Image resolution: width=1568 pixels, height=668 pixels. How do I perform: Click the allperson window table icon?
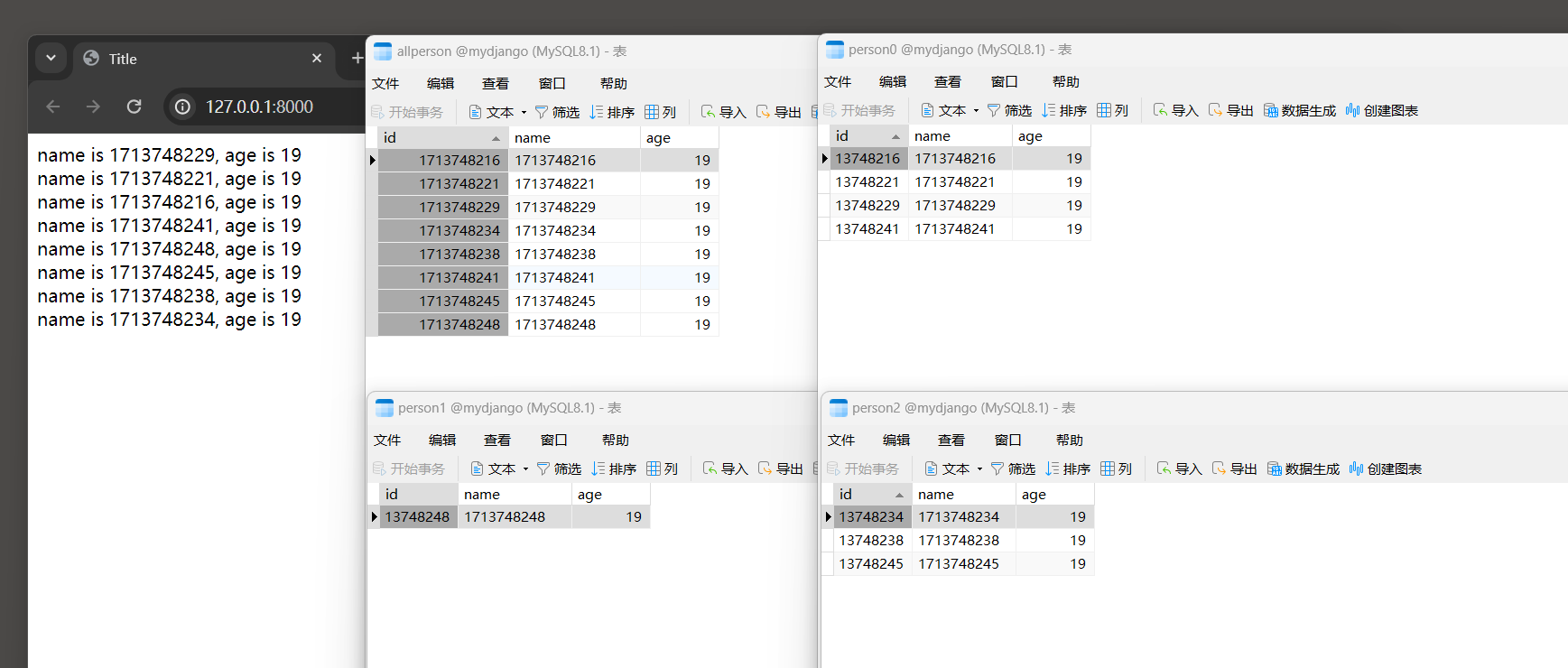383,51
